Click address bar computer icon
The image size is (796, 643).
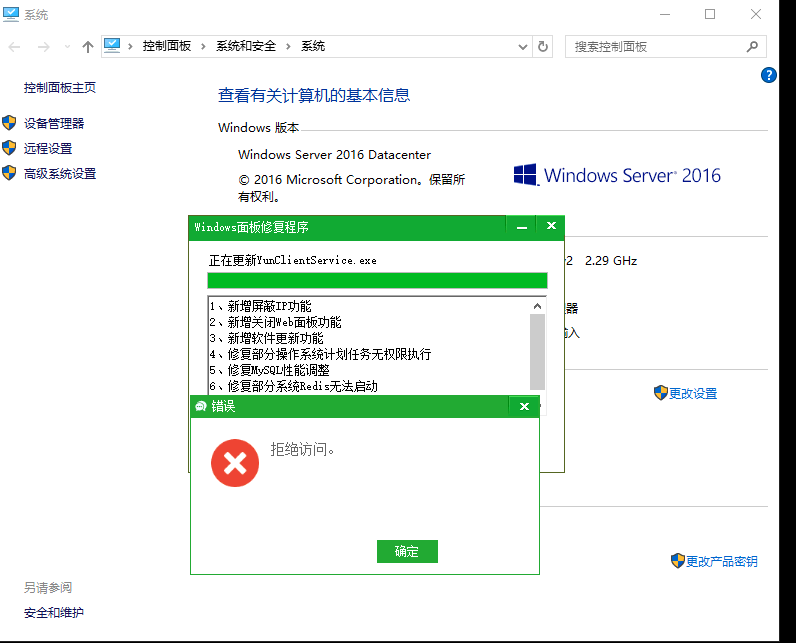coord(112,46)
